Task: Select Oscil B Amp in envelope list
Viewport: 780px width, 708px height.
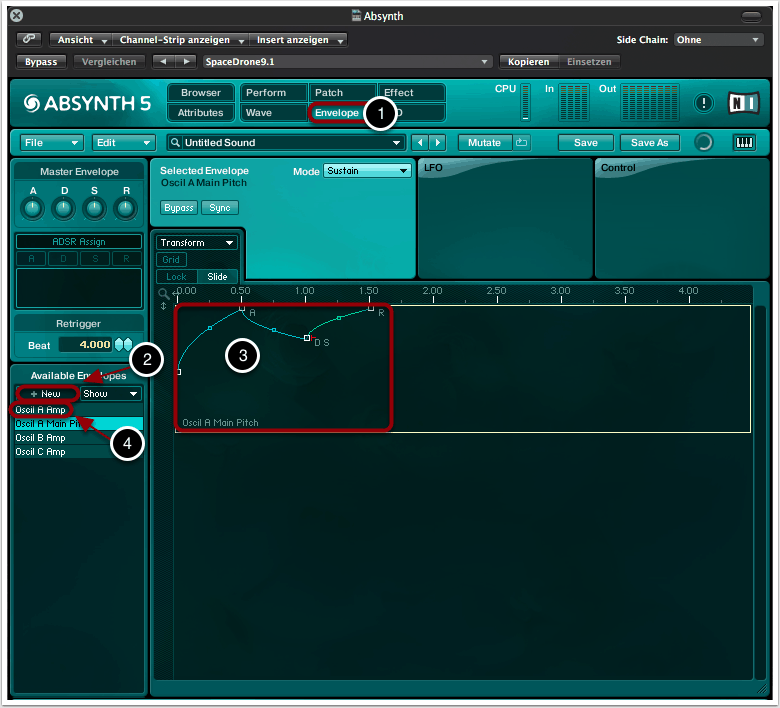Action: pos(41,438)
